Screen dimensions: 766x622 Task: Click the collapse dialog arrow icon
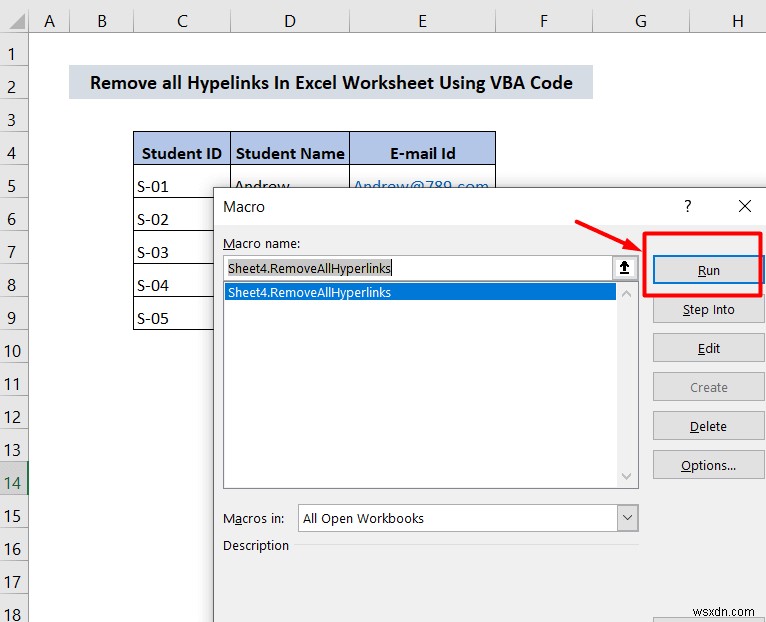pyautogui.click(x=624, y=268)
